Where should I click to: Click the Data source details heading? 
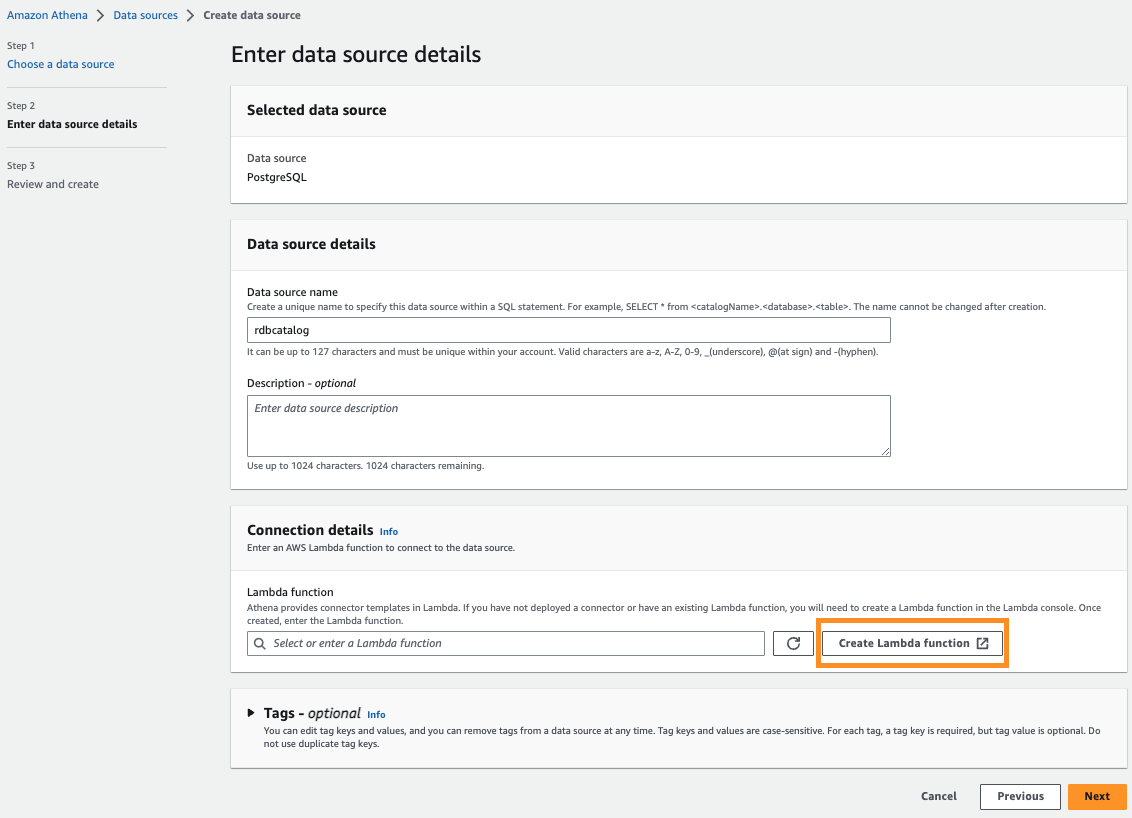click(311, 244)
